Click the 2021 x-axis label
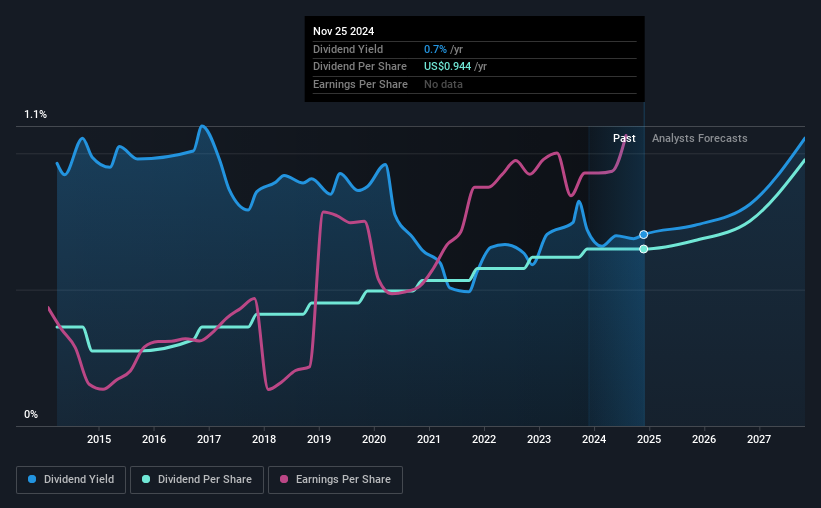821x508 pixels. (429, 439)
